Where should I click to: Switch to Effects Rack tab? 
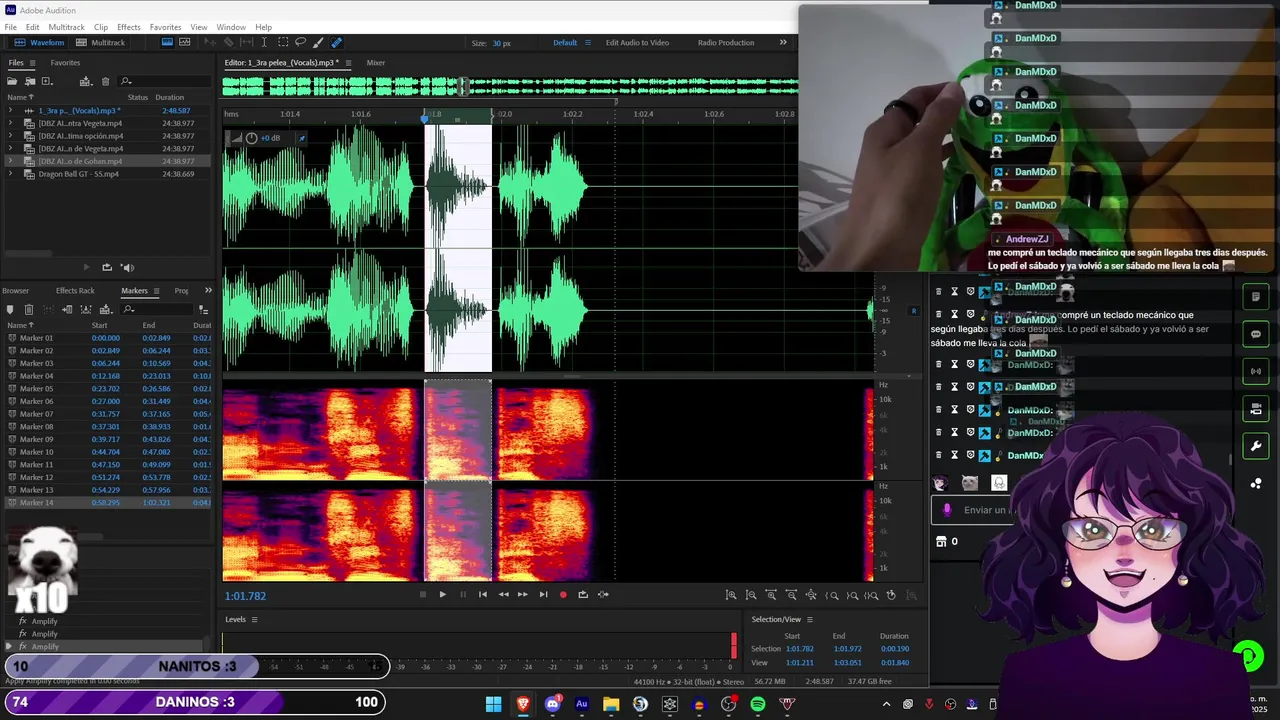(x=75, y=291)
